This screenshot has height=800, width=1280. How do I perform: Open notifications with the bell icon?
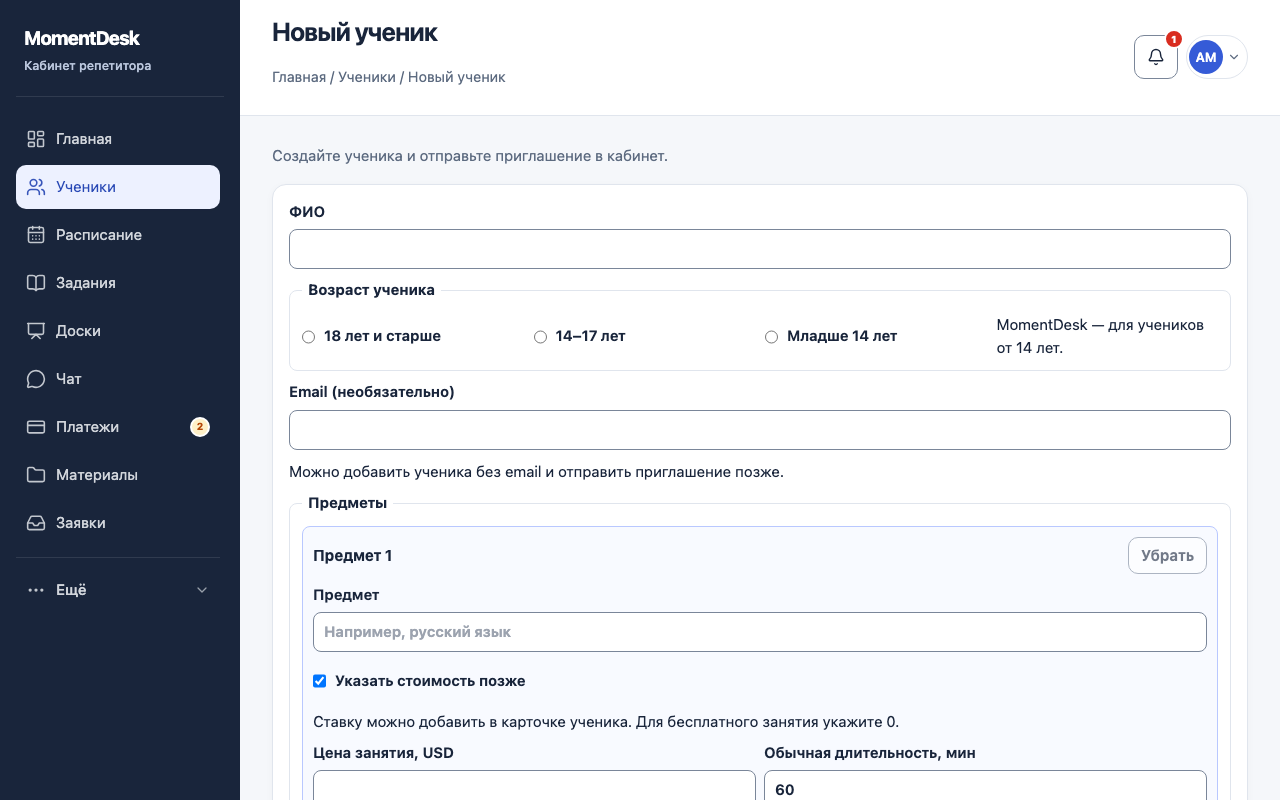tap(1156, 57)
